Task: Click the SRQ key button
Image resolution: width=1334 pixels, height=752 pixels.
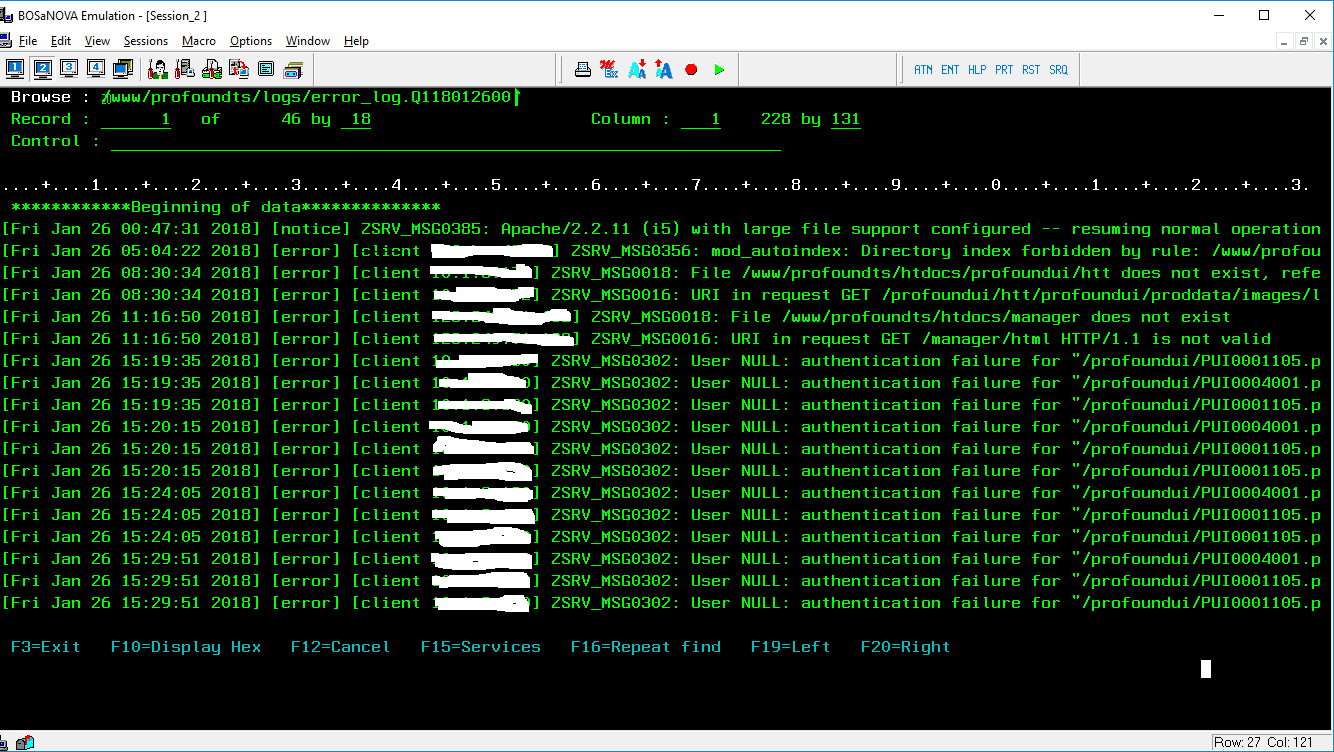Action: point(1058,70)
